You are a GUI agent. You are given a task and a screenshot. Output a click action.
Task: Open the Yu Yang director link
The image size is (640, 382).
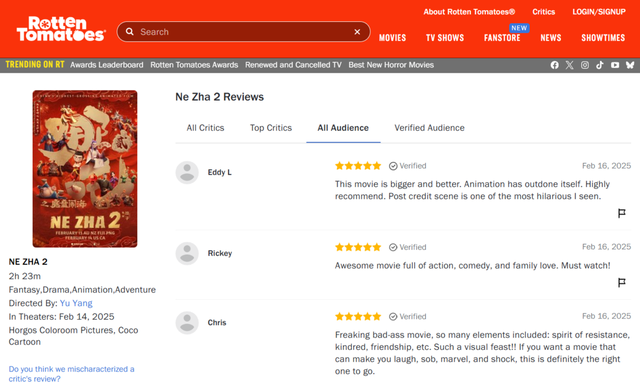(76, 303)
